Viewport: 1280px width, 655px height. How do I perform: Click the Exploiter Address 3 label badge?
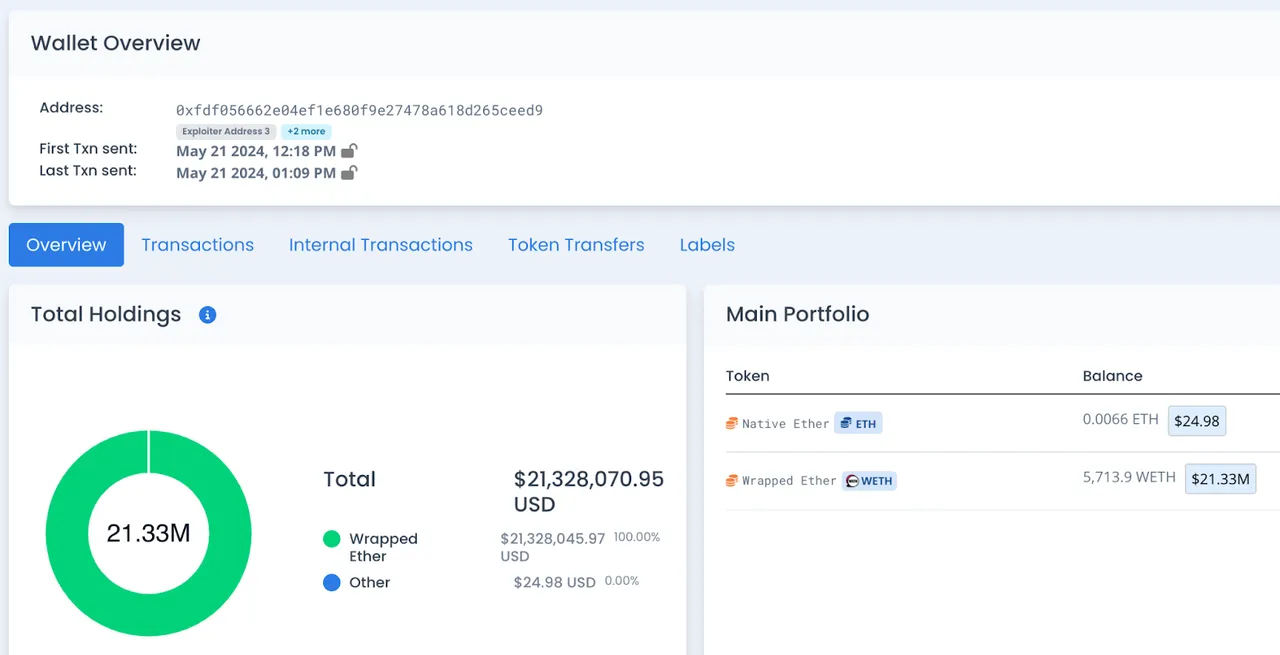(226, 131)
